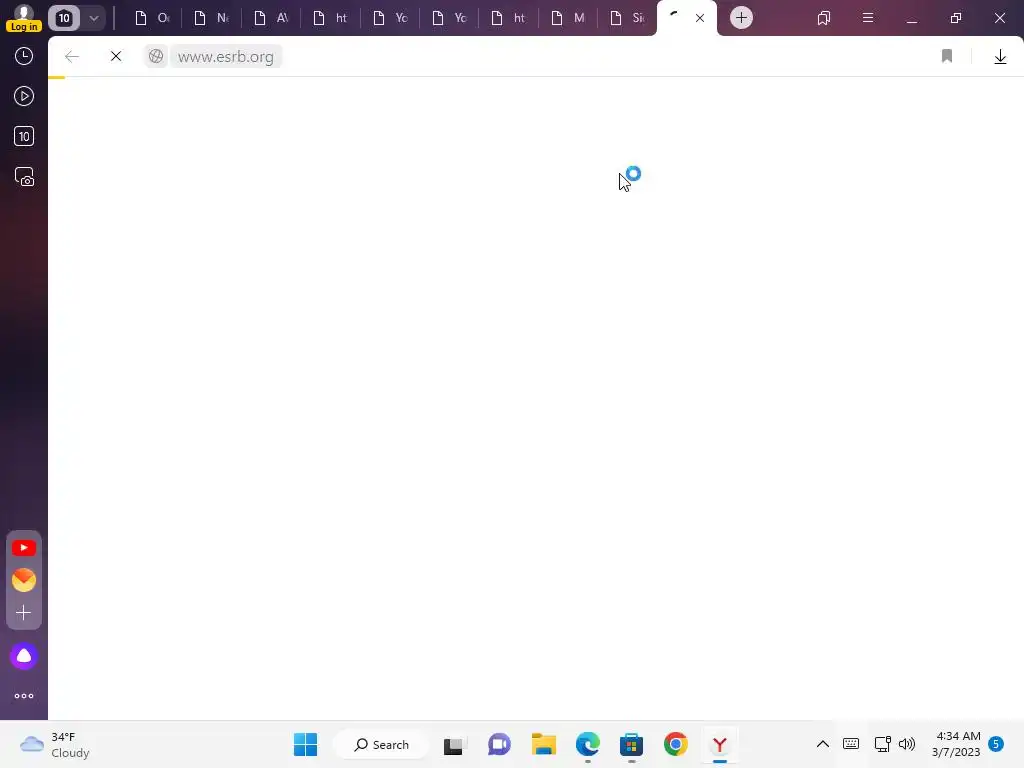Switch to the tab labeled 'AV'
Image resolution: width=1024 pixels, height=768 pixels.
pos(271,18)
